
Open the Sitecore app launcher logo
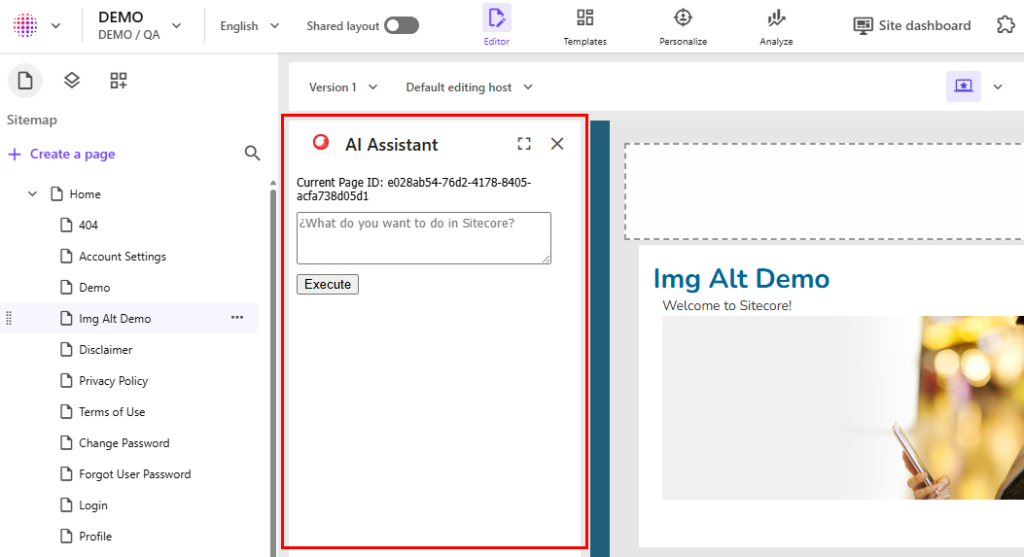coord(25,25)
